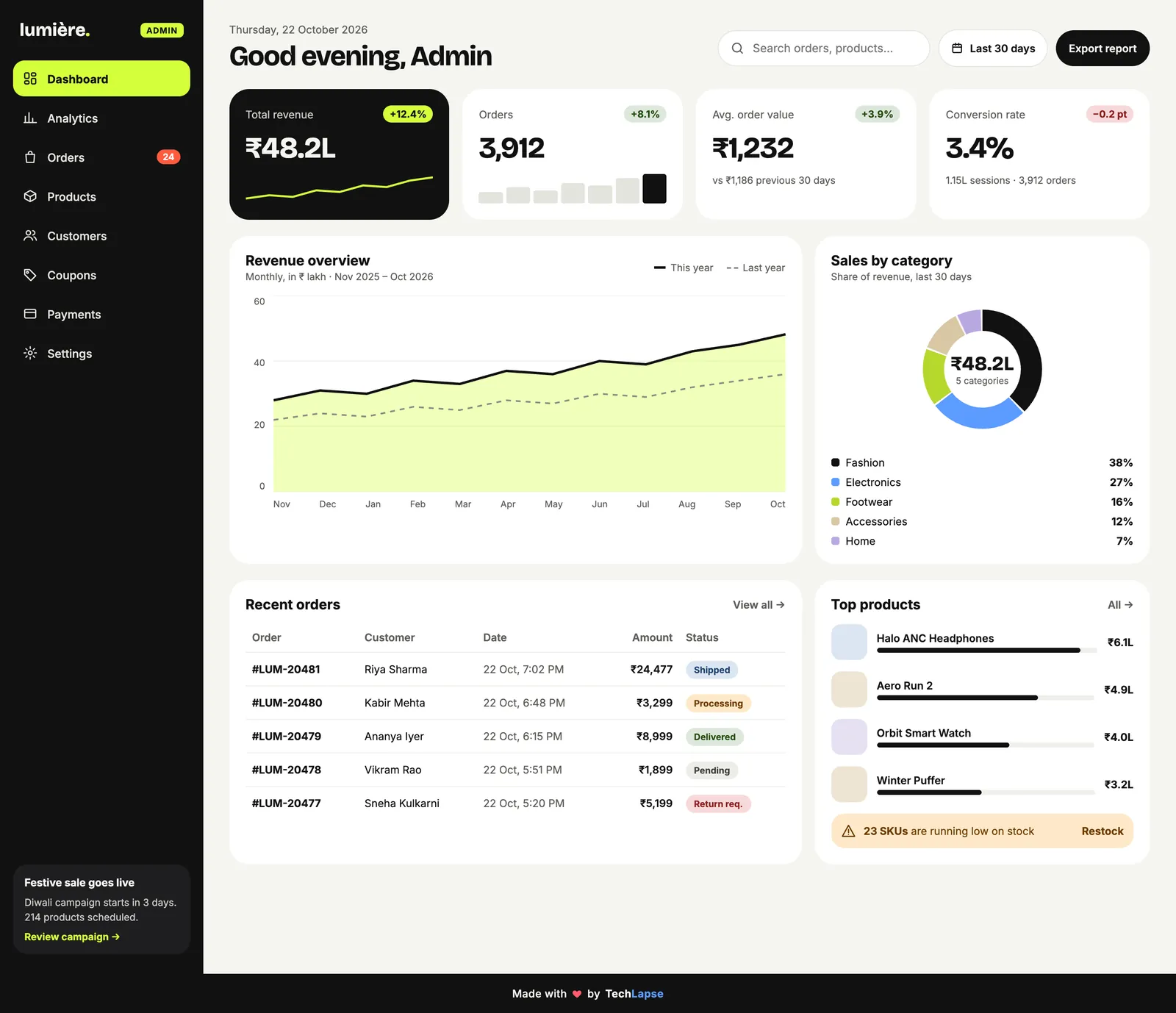
Task: Click the Electronics blue legend swatch
Action: (835, 482)
